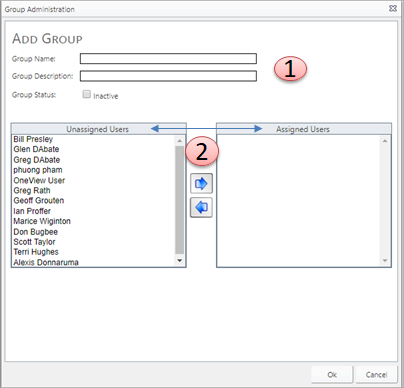Image resolution: width=404 pixels, height=388 pixels.
Task: Select Alexis Donnaruma in unassigned list
Action: click(46, 262)
